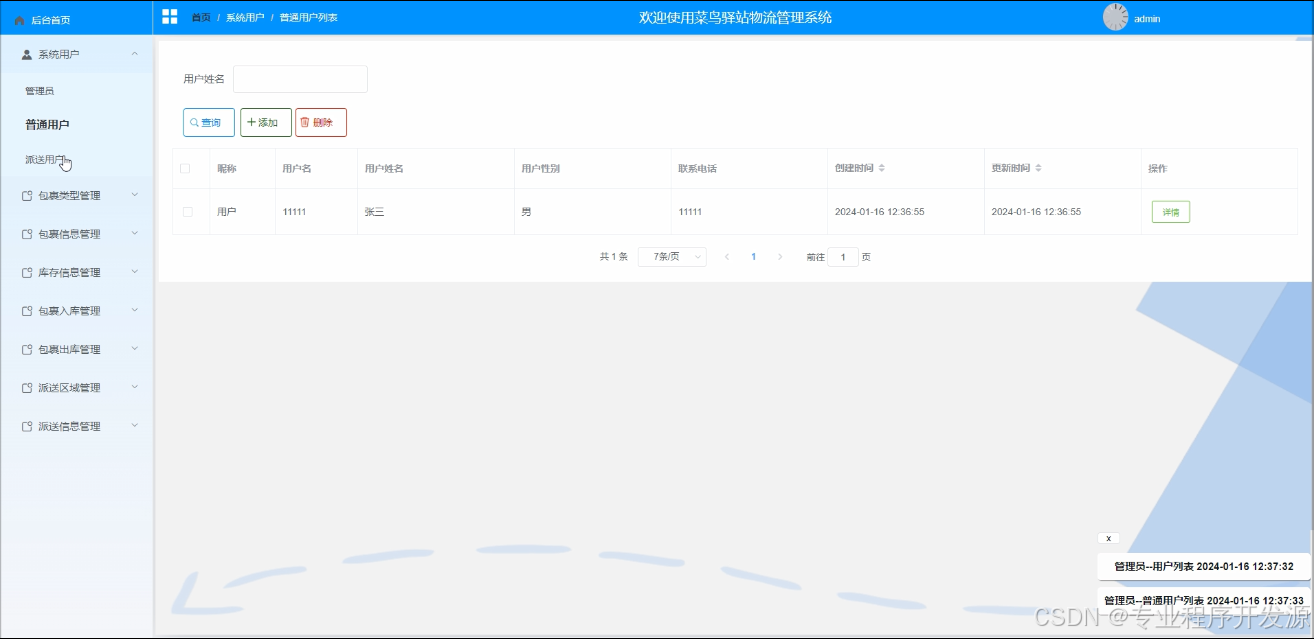
Task: Select 管理员 submenu item
Action: [40, 91]
